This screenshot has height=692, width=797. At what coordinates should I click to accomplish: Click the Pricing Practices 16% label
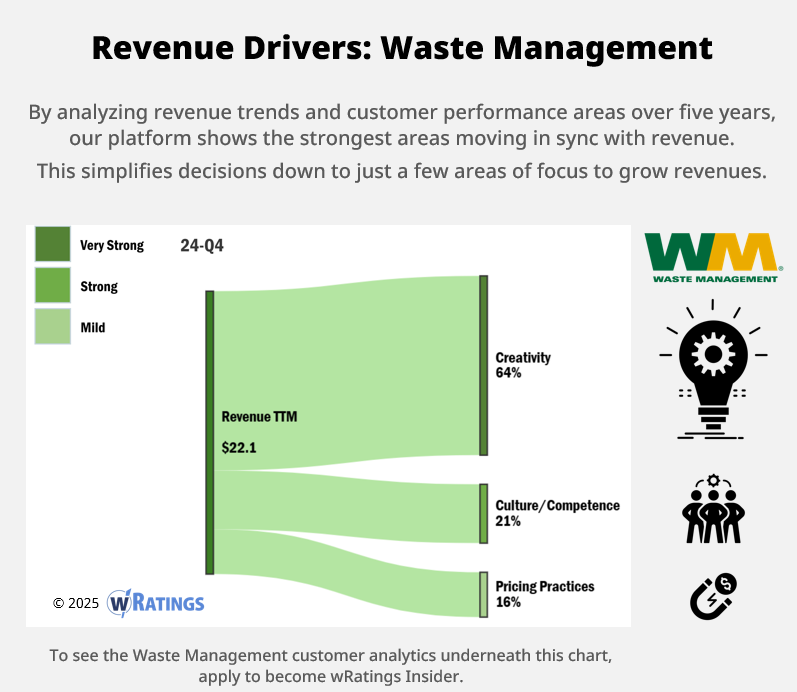coord(545,594)
